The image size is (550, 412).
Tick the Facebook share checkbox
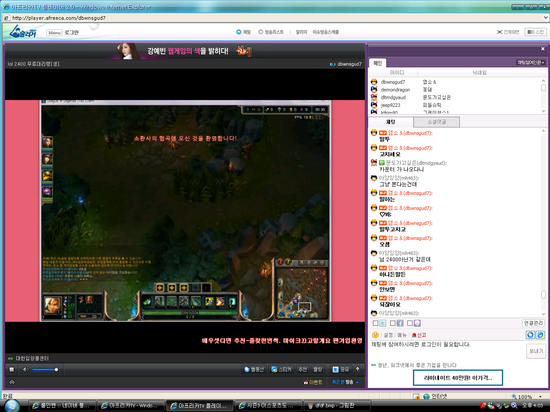coord(393,323)
